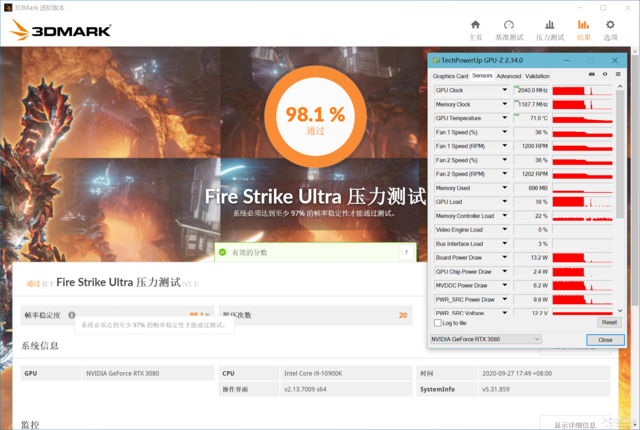Click the NVIDIA GeForce RTX 3080 GPU info cell
Image resolution: width=640 pixels, height=430 pixels.
[x=149, y=373]
